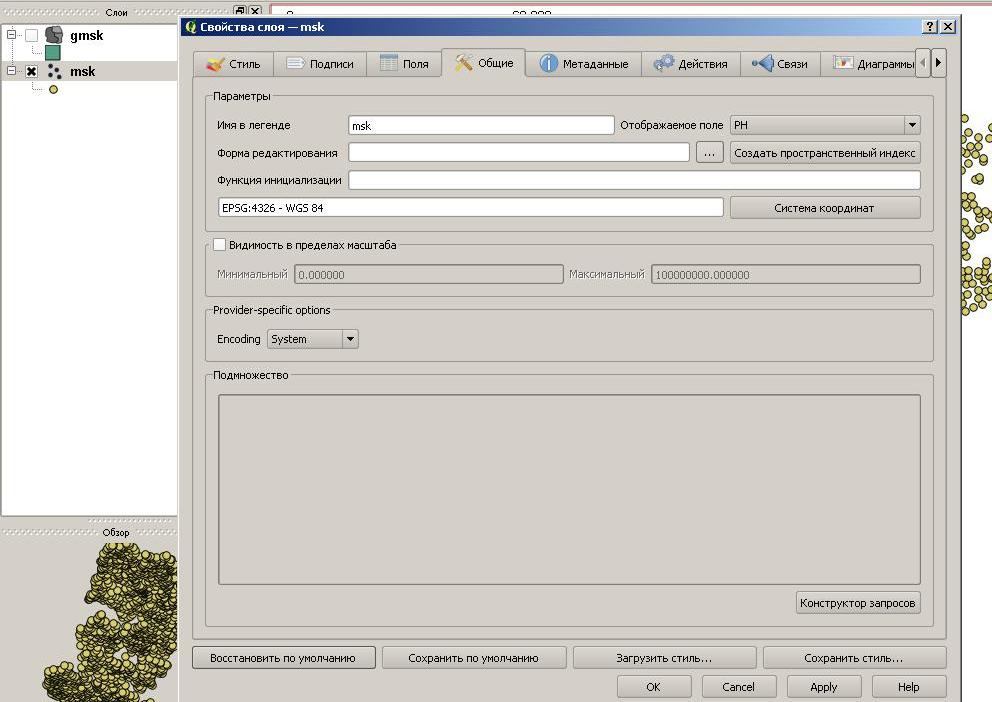992x702 pixels.
Task: Switch to the Стиль tab
Action: (x=233, y=64)
